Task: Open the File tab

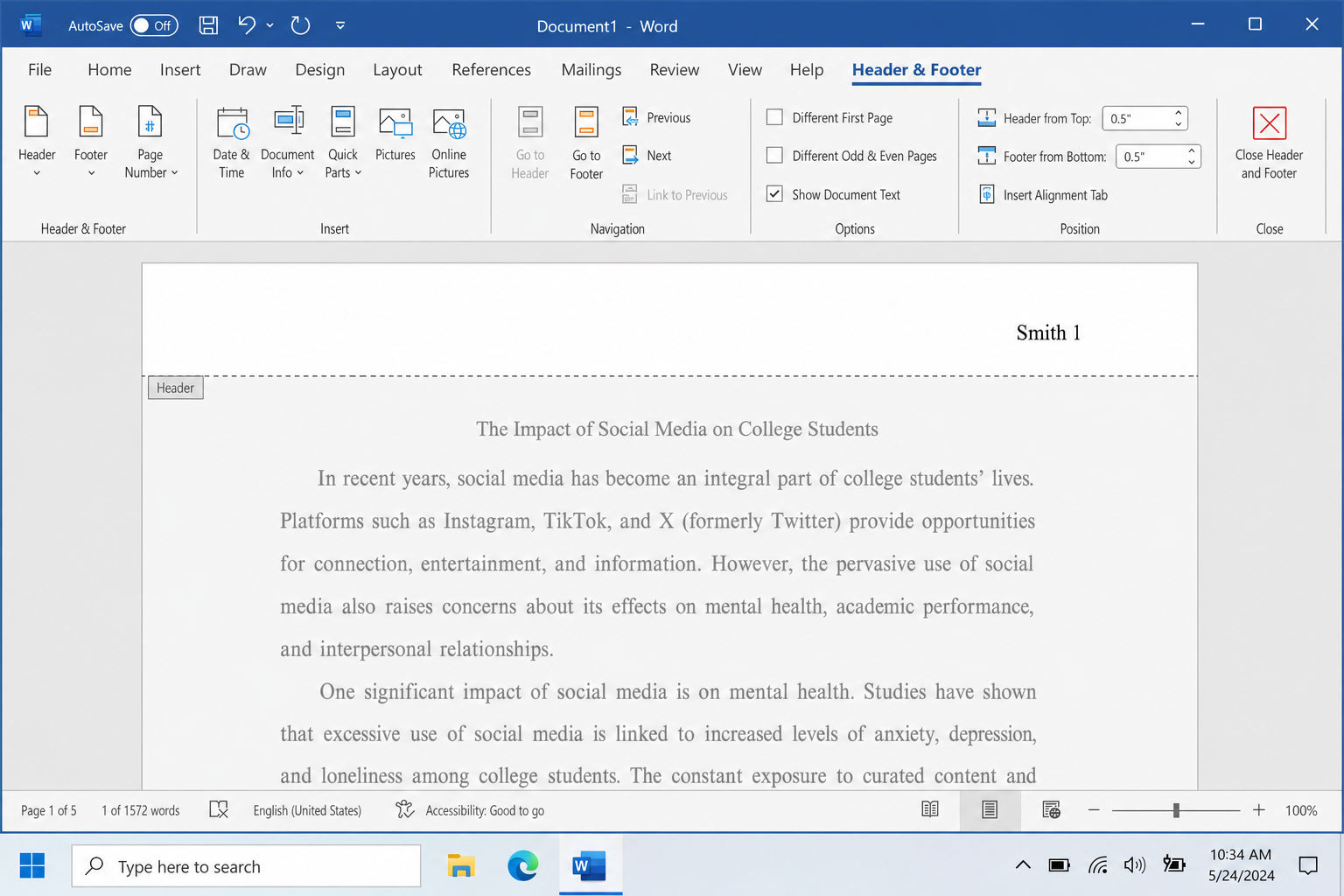Action: [40, 70]
